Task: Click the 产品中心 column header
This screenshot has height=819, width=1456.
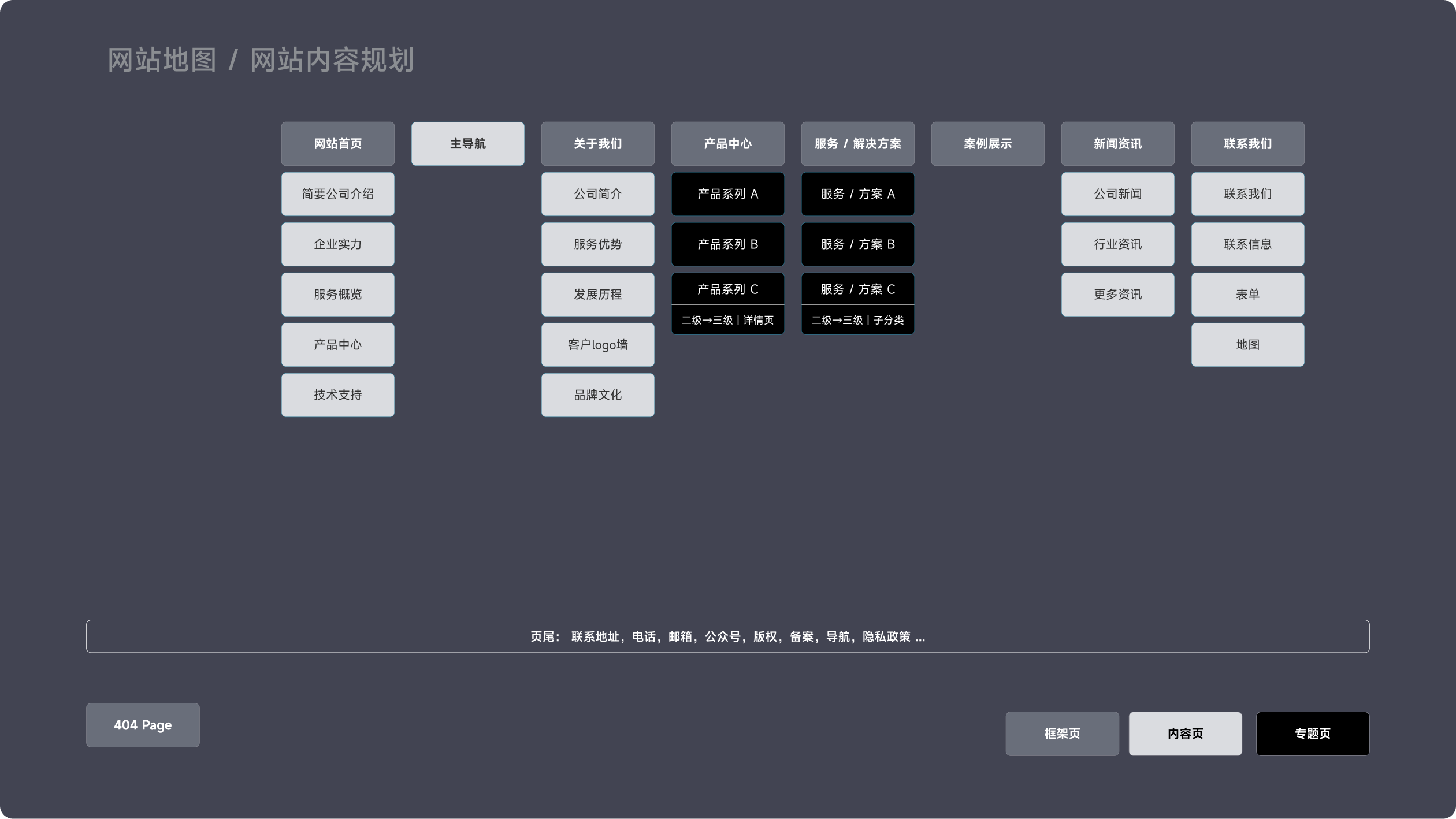Action: 727,143
